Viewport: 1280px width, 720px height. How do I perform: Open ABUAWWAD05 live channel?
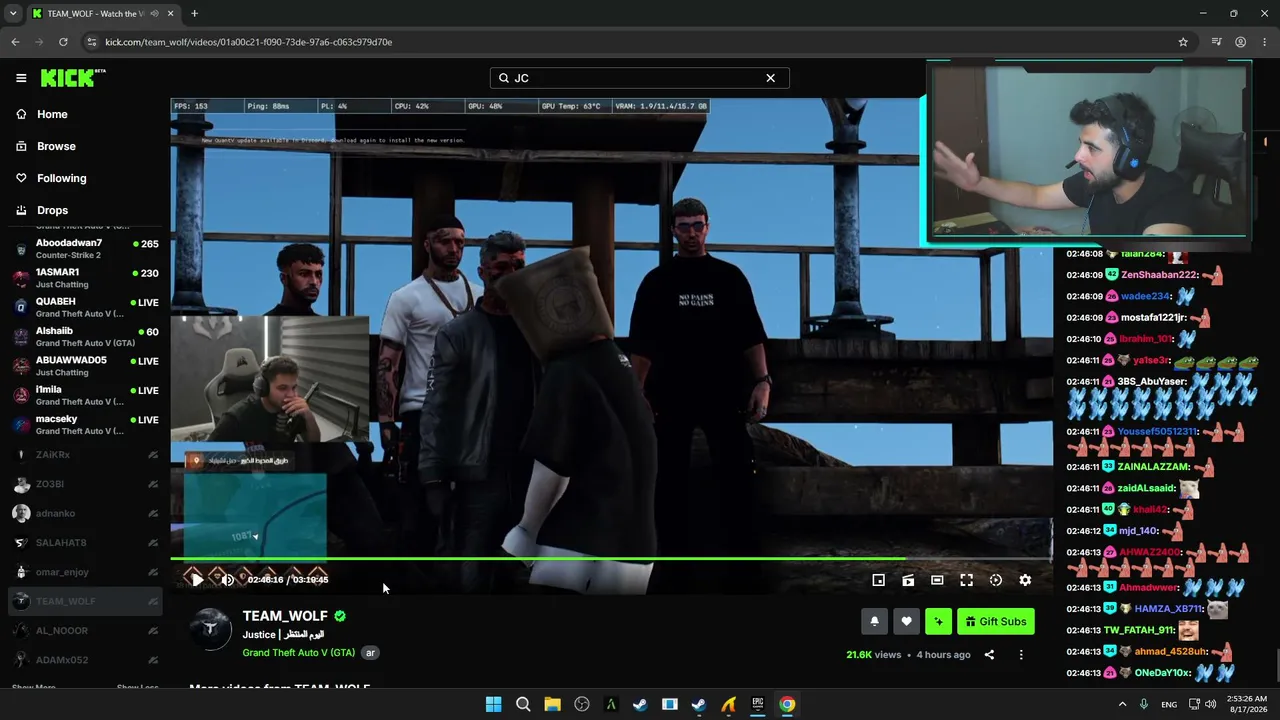click(x=85, y=366)
